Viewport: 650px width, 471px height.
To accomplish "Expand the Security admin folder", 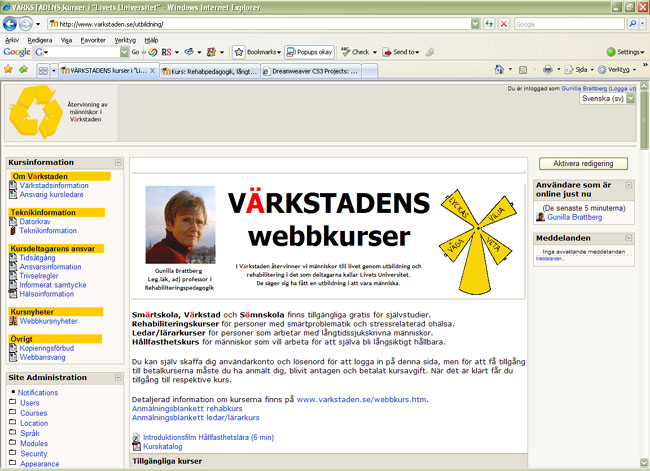I will pyautogui.click(x=13, y=453).
